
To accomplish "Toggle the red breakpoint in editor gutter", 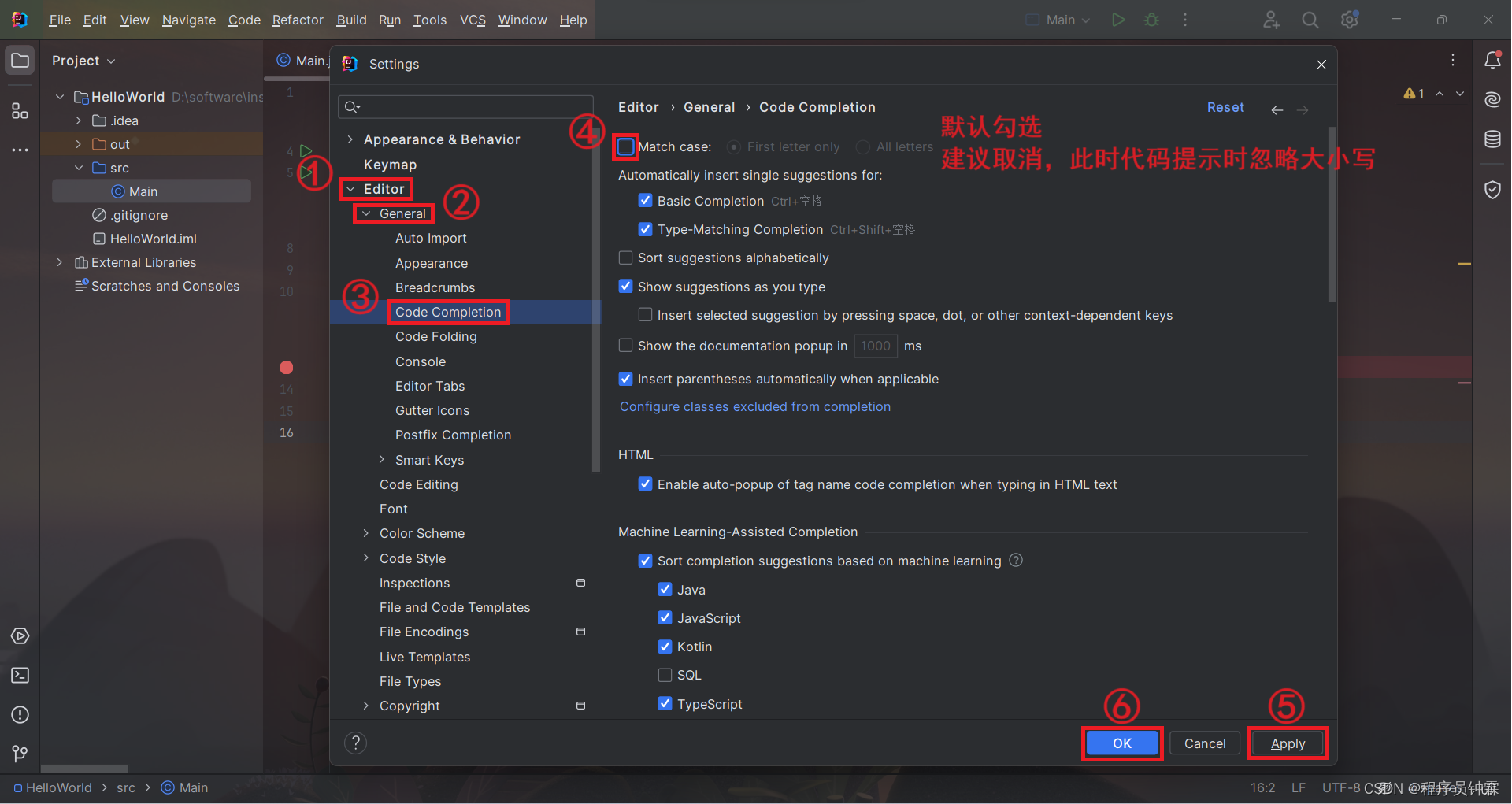I will tap(287, 367).
